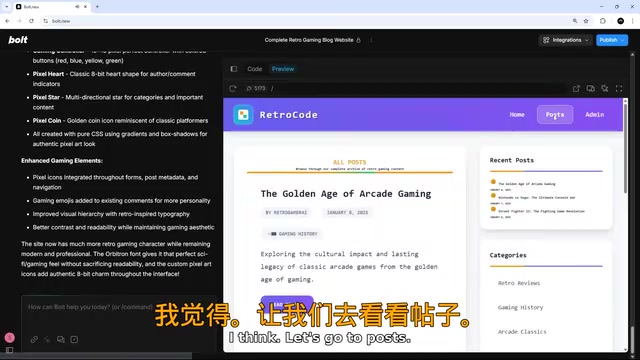Mute the Bolt.new tab audio icon
Image resolution: width=640 pixels, height=360 pixels.
77,7
